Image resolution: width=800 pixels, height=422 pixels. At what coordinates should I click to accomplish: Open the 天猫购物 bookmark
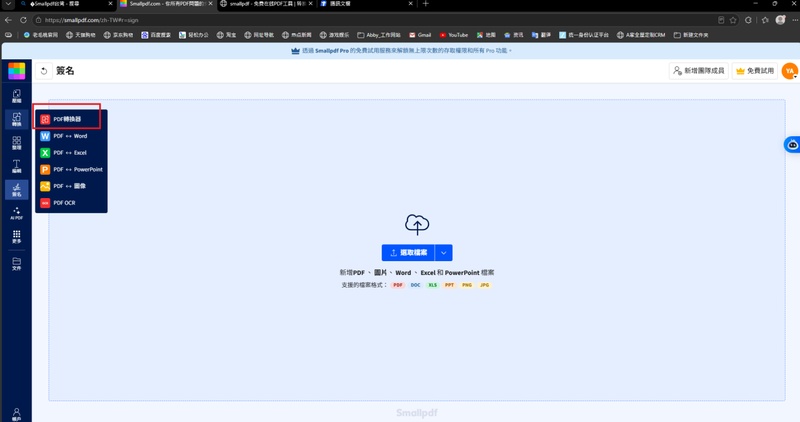point(81,35)
